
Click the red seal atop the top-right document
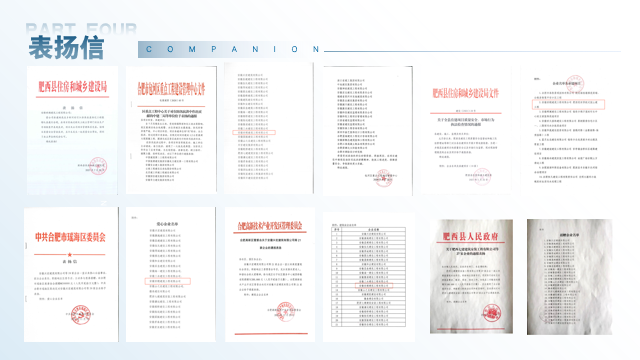575,84
